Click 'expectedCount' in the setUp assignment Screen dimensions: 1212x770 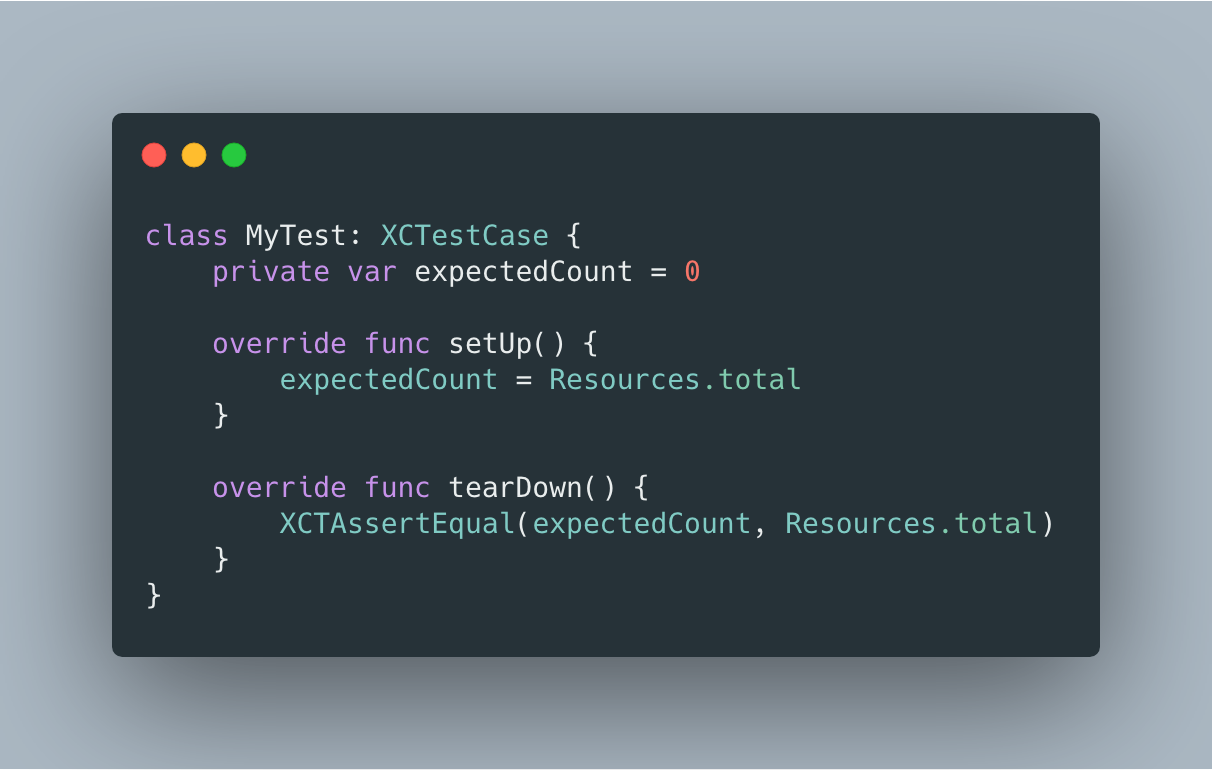(389, 380)
